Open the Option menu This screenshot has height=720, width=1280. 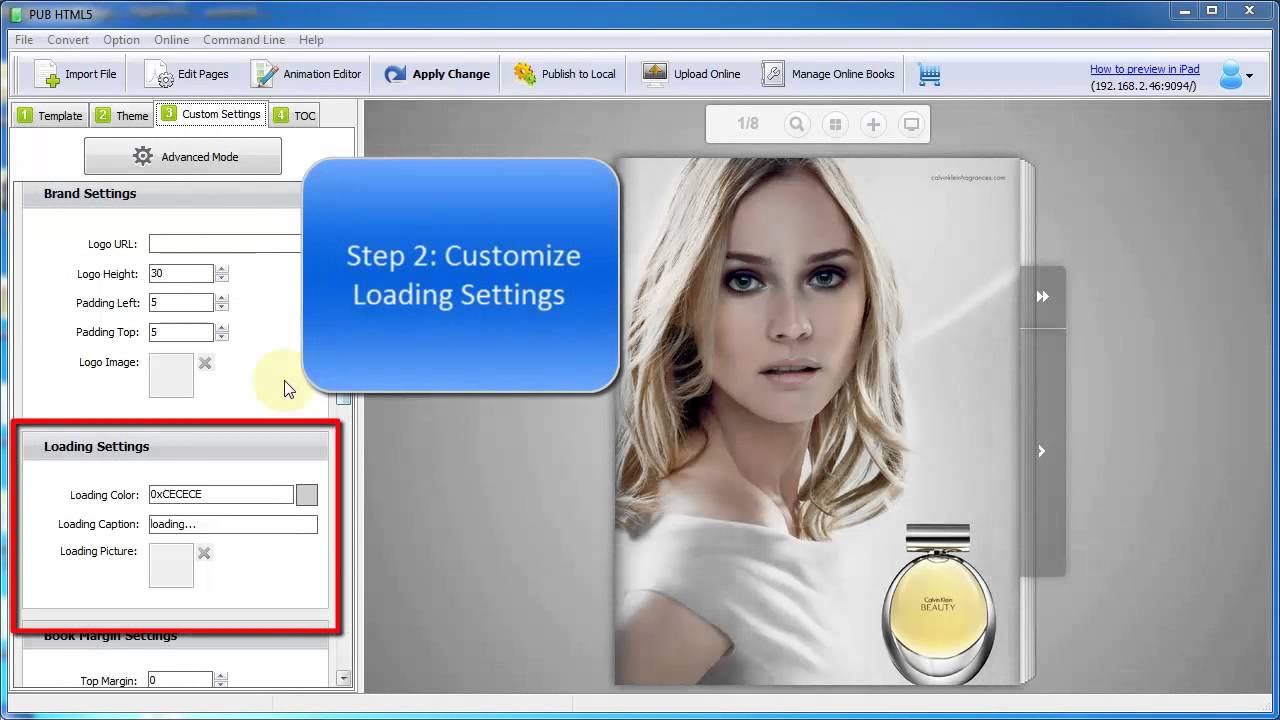(x=121, y=40)
